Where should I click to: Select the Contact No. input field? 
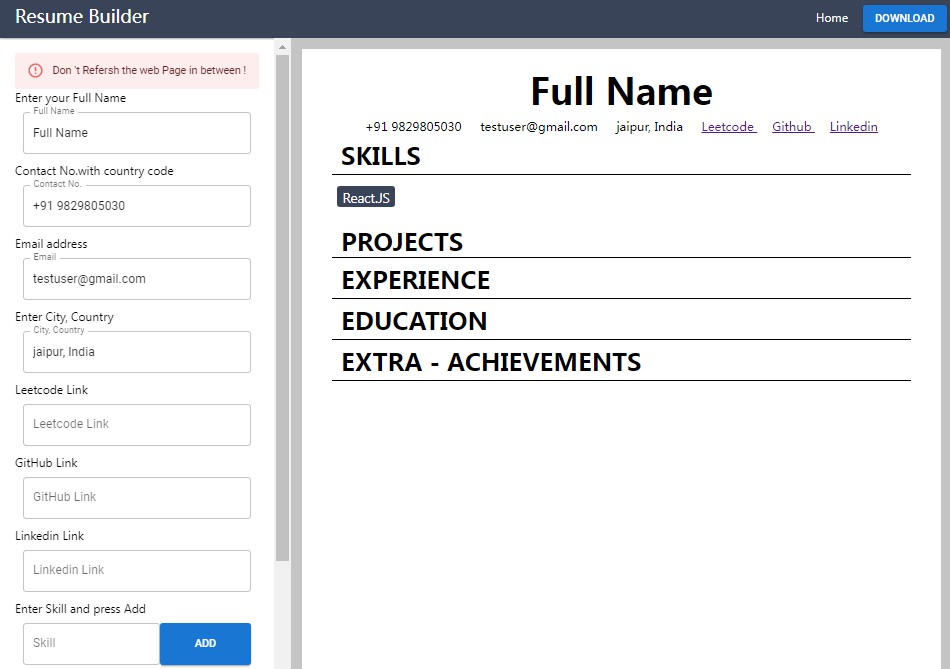coord(136,205)
